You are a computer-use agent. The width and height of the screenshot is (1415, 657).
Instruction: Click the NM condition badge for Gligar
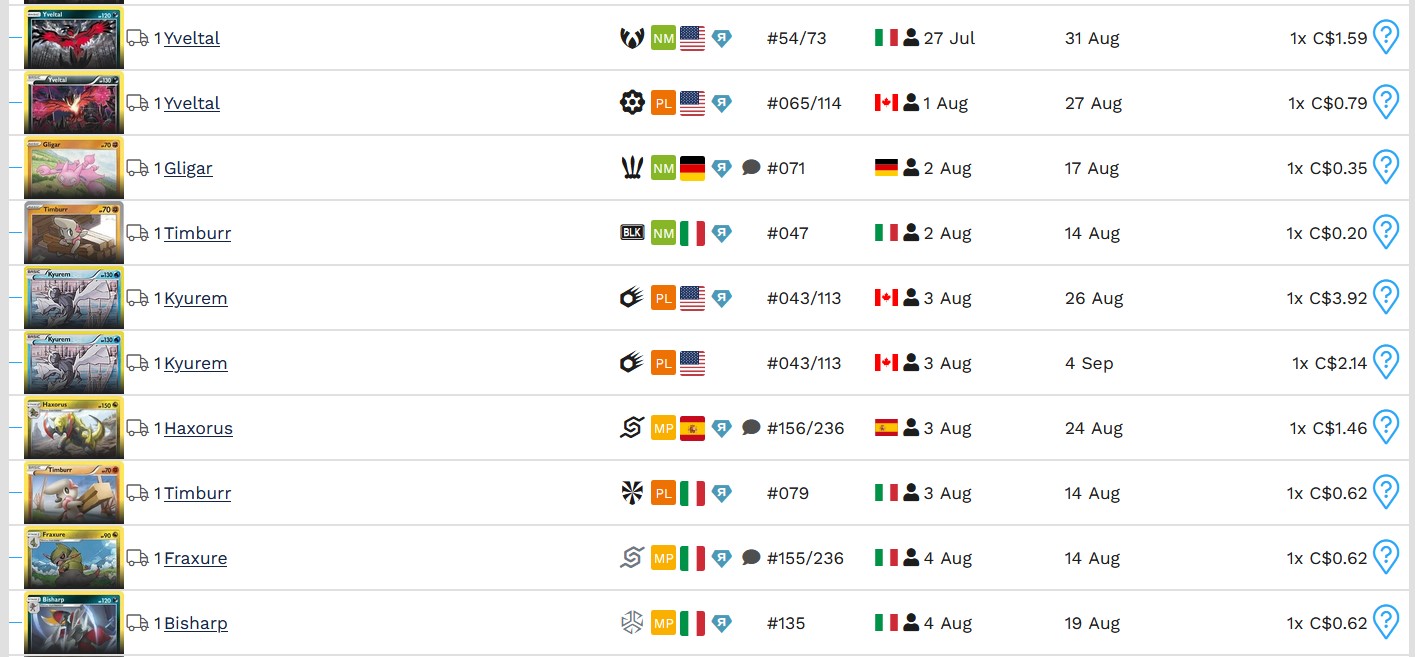[x=663, y=168]
